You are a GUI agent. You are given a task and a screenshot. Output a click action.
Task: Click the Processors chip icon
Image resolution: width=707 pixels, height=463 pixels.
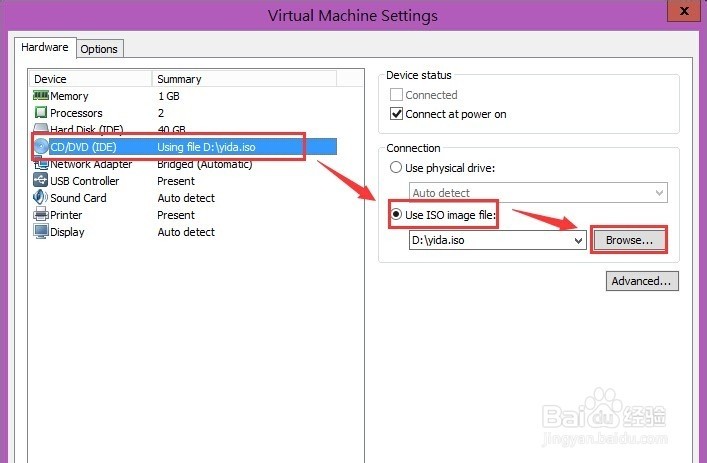(41, 112)
